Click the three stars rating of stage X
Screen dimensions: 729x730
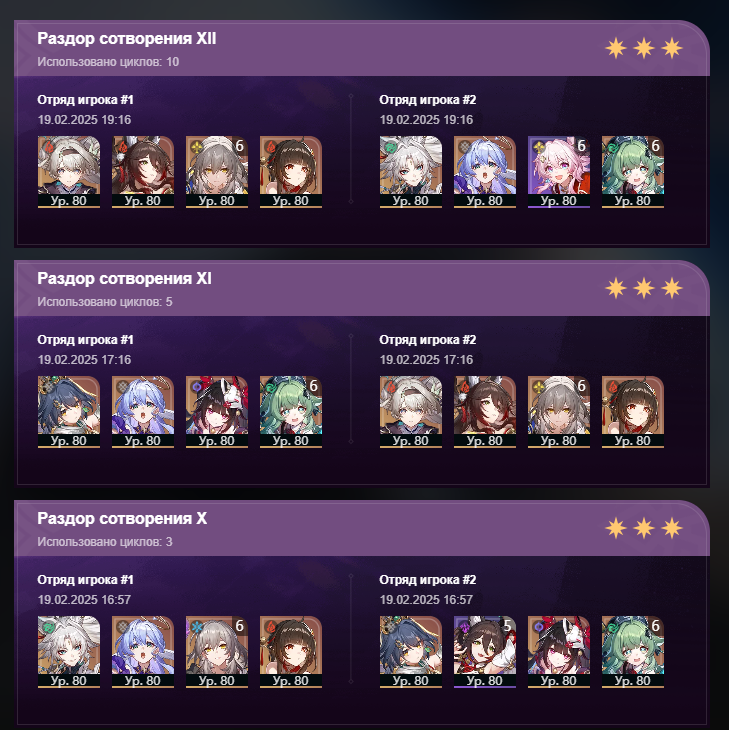[x=644, y=528]
